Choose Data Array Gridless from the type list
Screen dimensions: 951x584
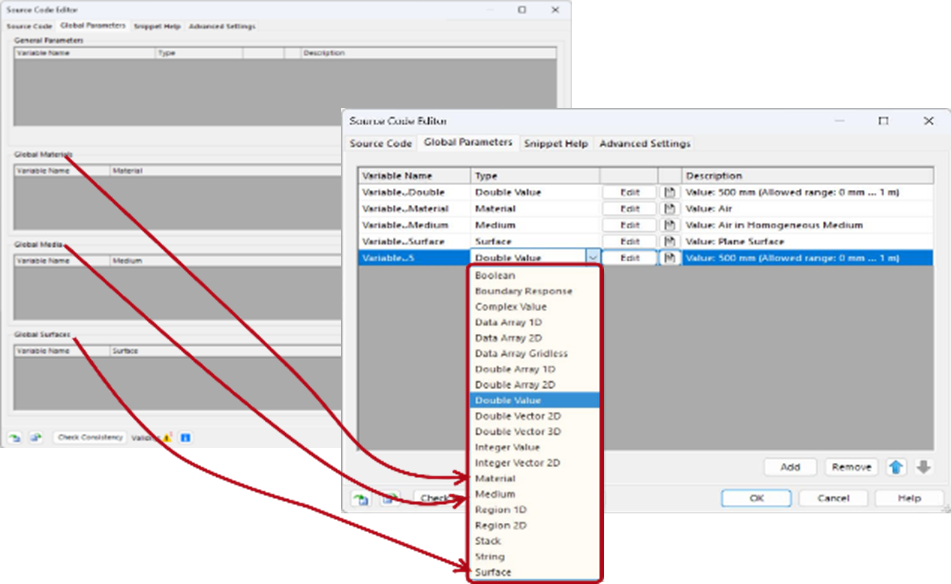click(x=534, y=354)
